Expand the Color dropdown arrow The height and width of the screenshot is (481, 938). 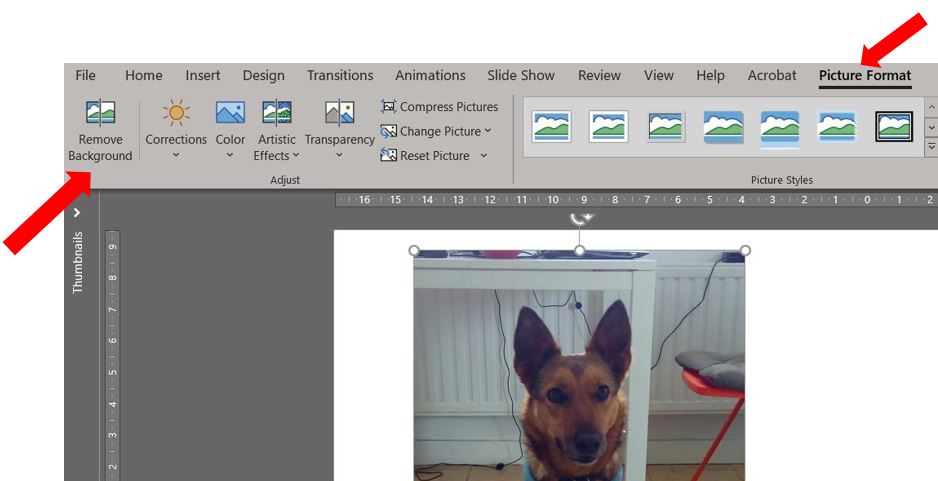pyautogui.click(x=230, y=156)
